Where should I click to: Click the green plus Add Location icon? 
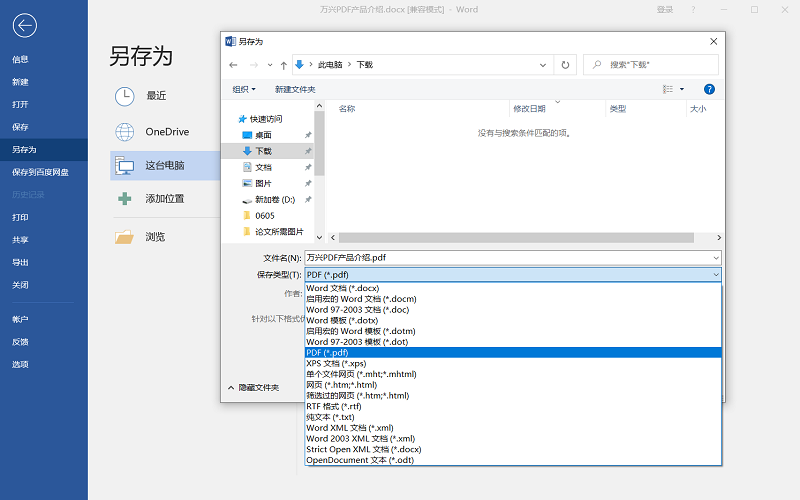[x=124, y=198]
